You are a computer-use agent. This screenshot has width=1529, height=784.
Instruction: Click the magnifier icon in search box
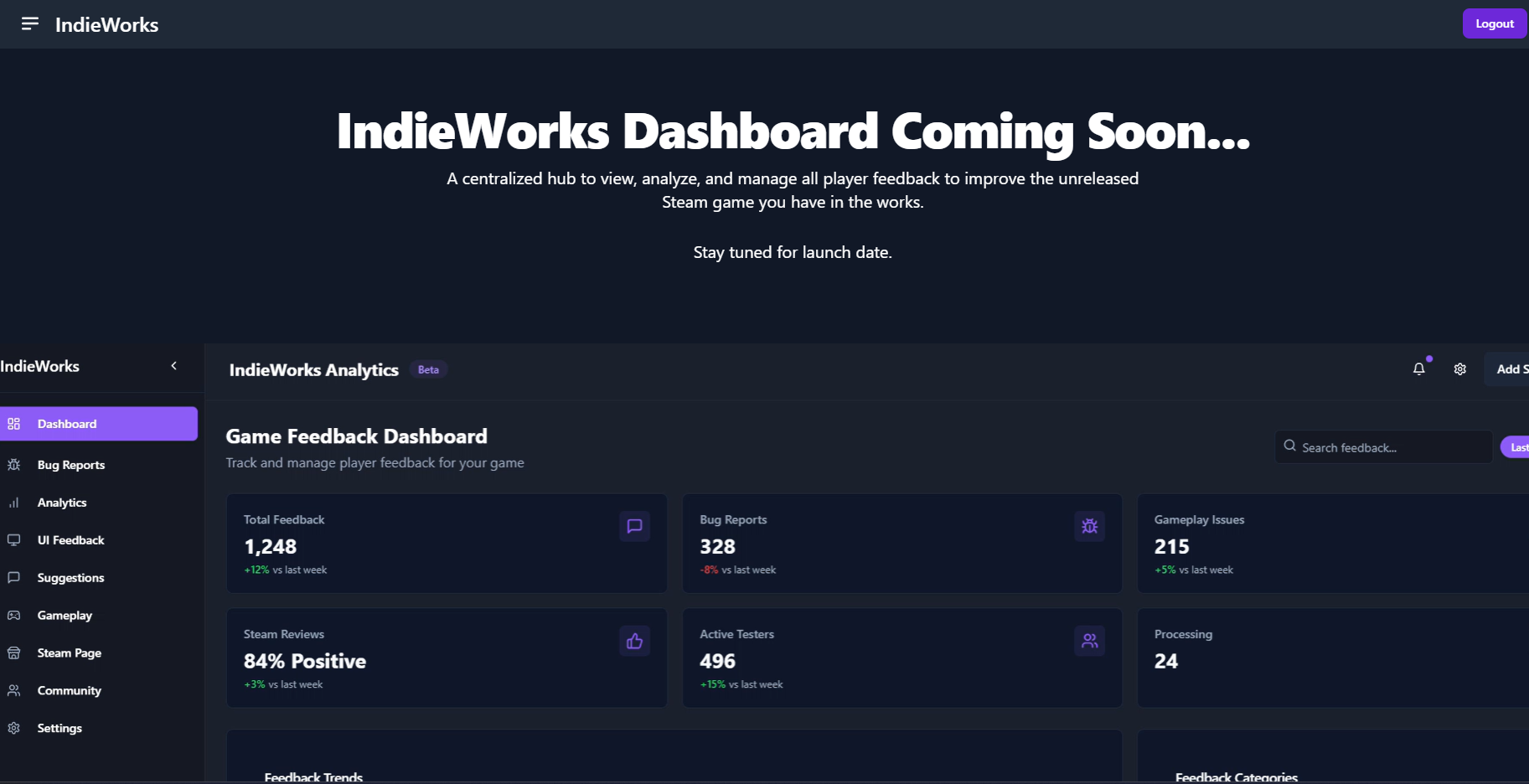(x=1290, y=446)
